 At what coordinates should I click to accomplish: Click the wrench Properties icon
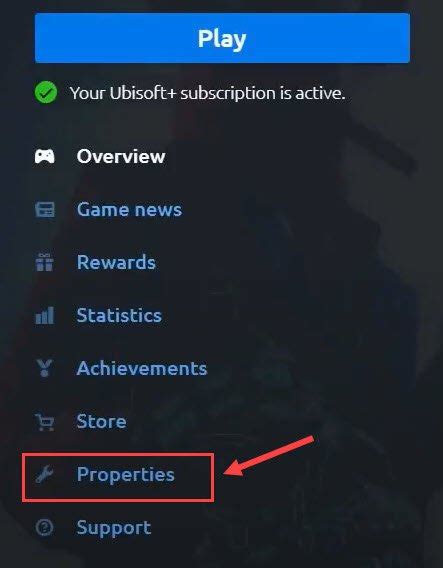click(45, 475)
